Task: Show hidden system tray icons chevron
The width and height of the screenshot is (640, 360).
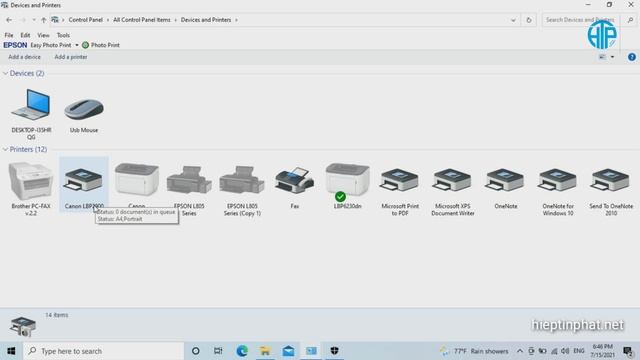Action: pyautogui.click(x=520, y=351)
